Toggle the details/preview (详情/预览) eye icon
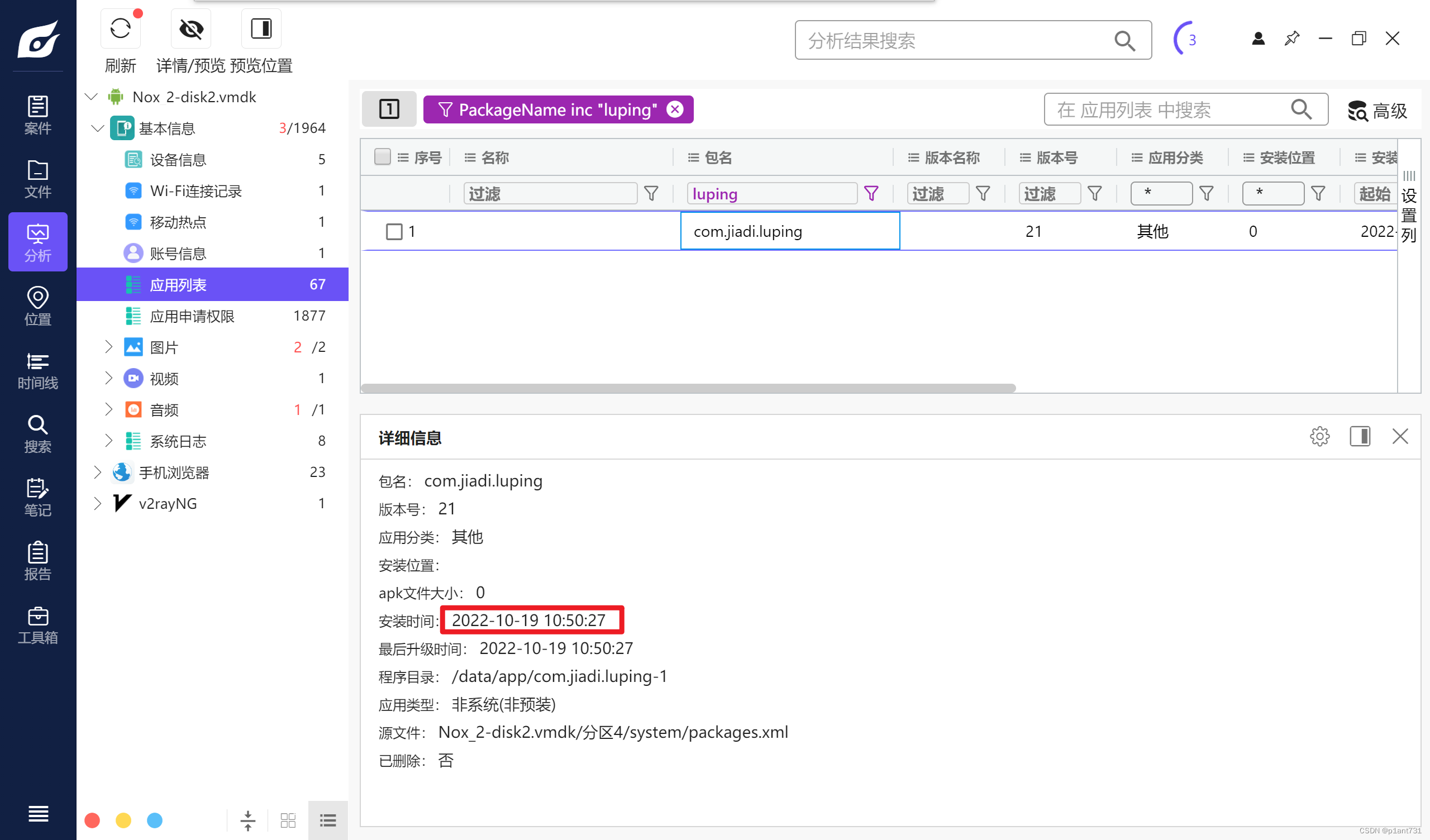This screenshot has height=840, width=1430. click(x=191, y=30)
